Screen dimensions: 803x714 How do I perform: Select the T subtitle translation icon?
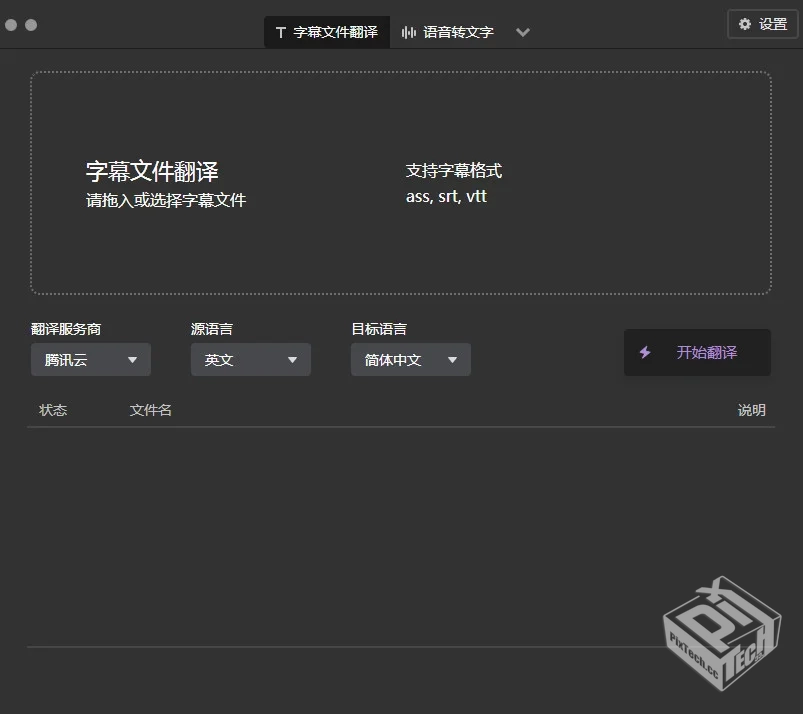tap(279, 31)
